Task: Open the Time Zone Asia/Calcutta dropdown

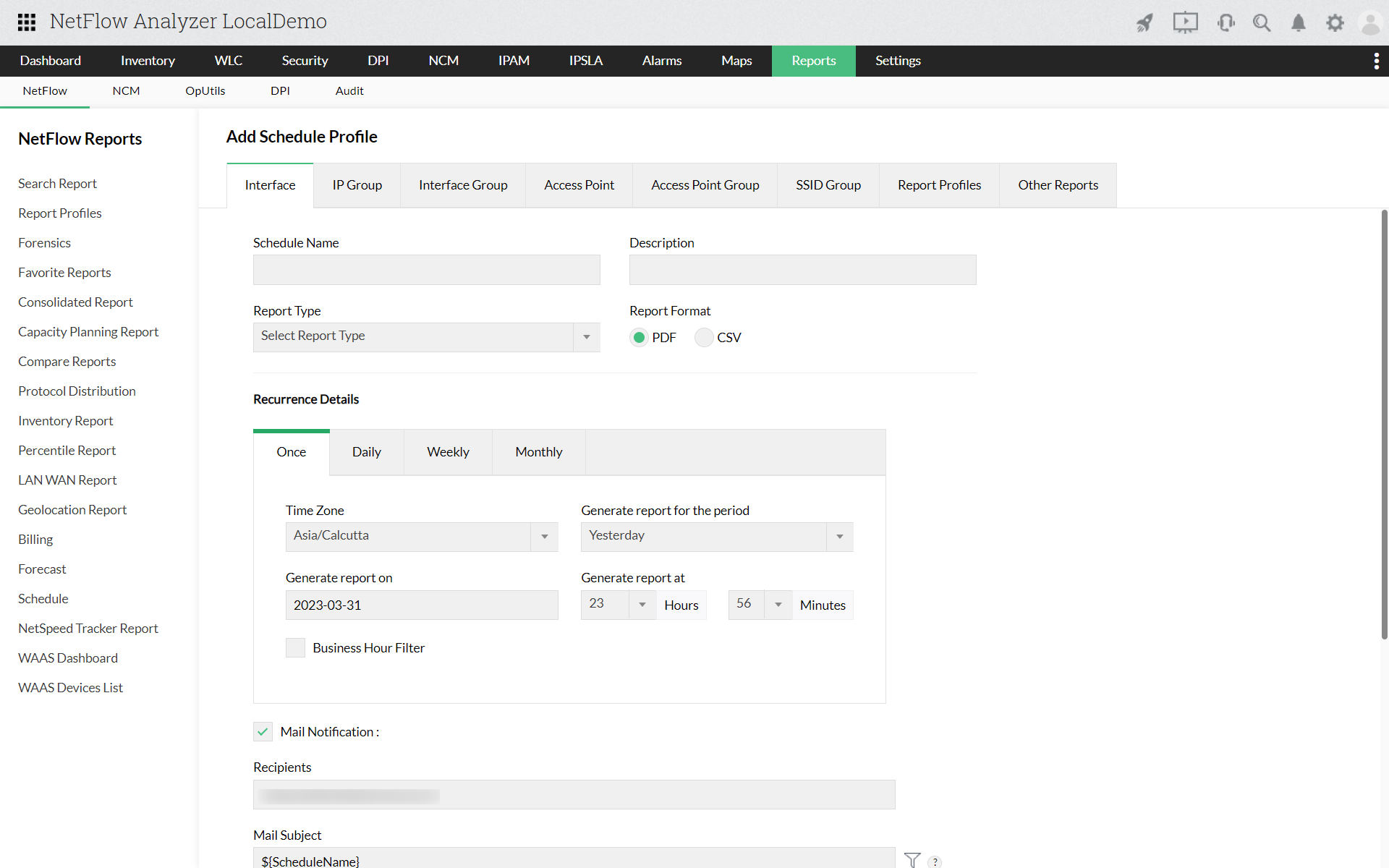Action: pos(421,537)
